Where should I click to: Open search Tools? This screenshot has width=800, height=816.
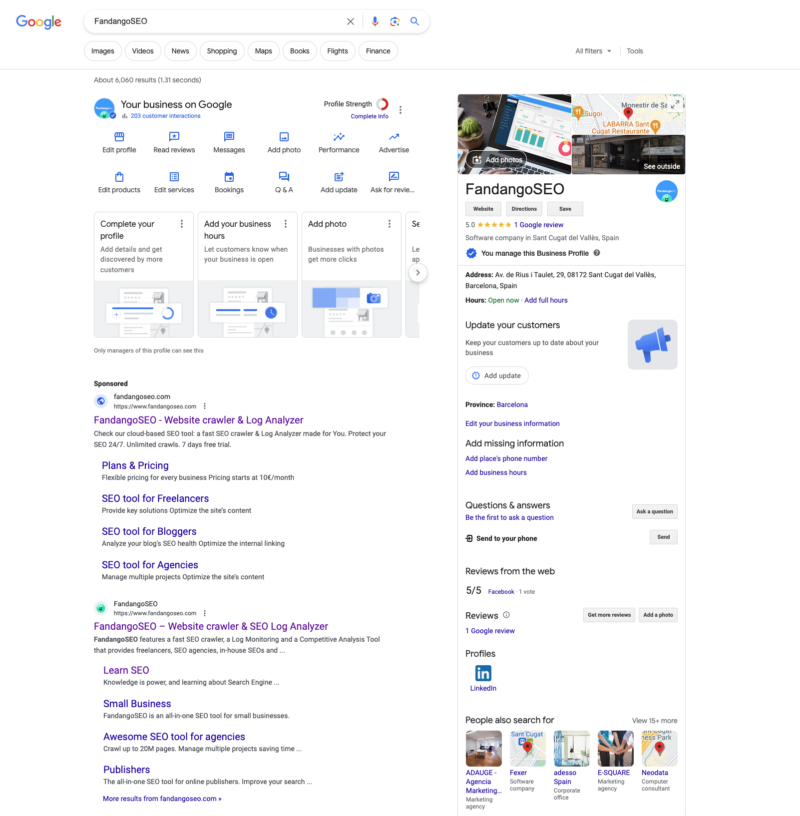click(x=634, y=51)
